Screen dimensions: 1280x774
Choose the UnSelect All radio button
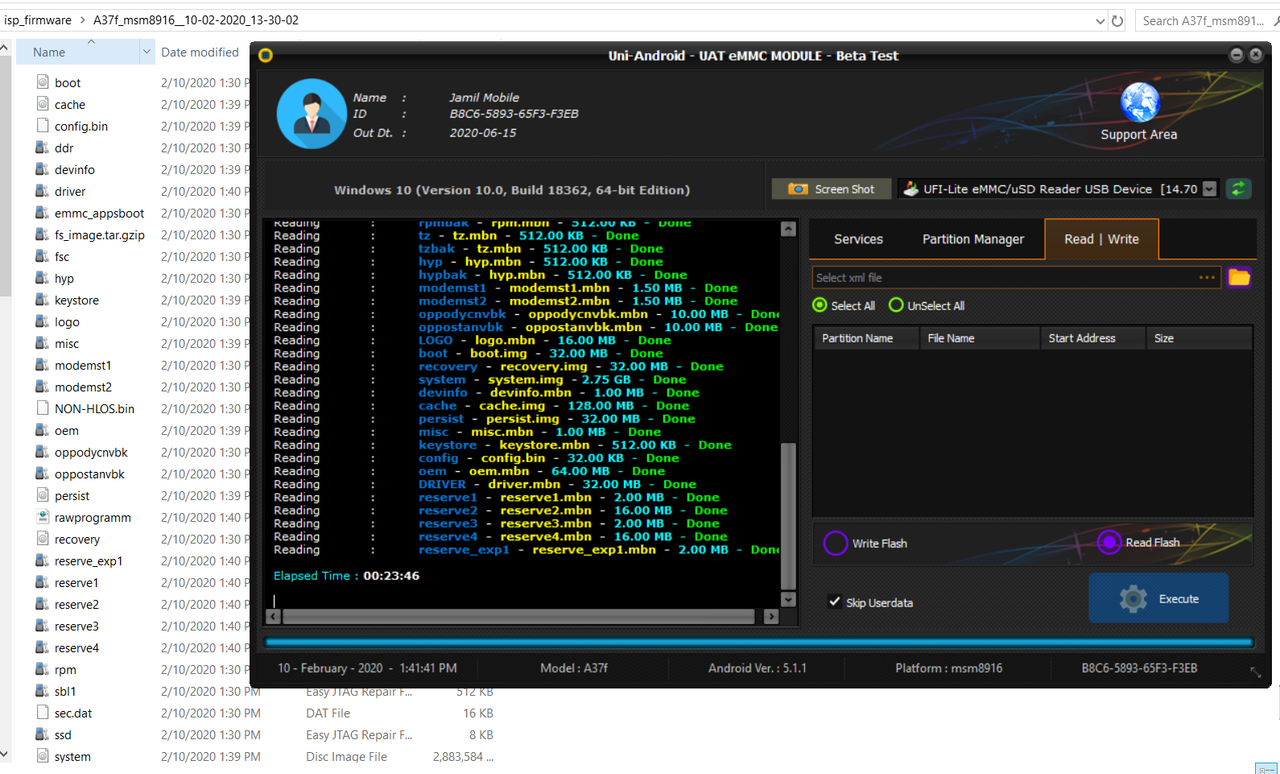point(896,305)
